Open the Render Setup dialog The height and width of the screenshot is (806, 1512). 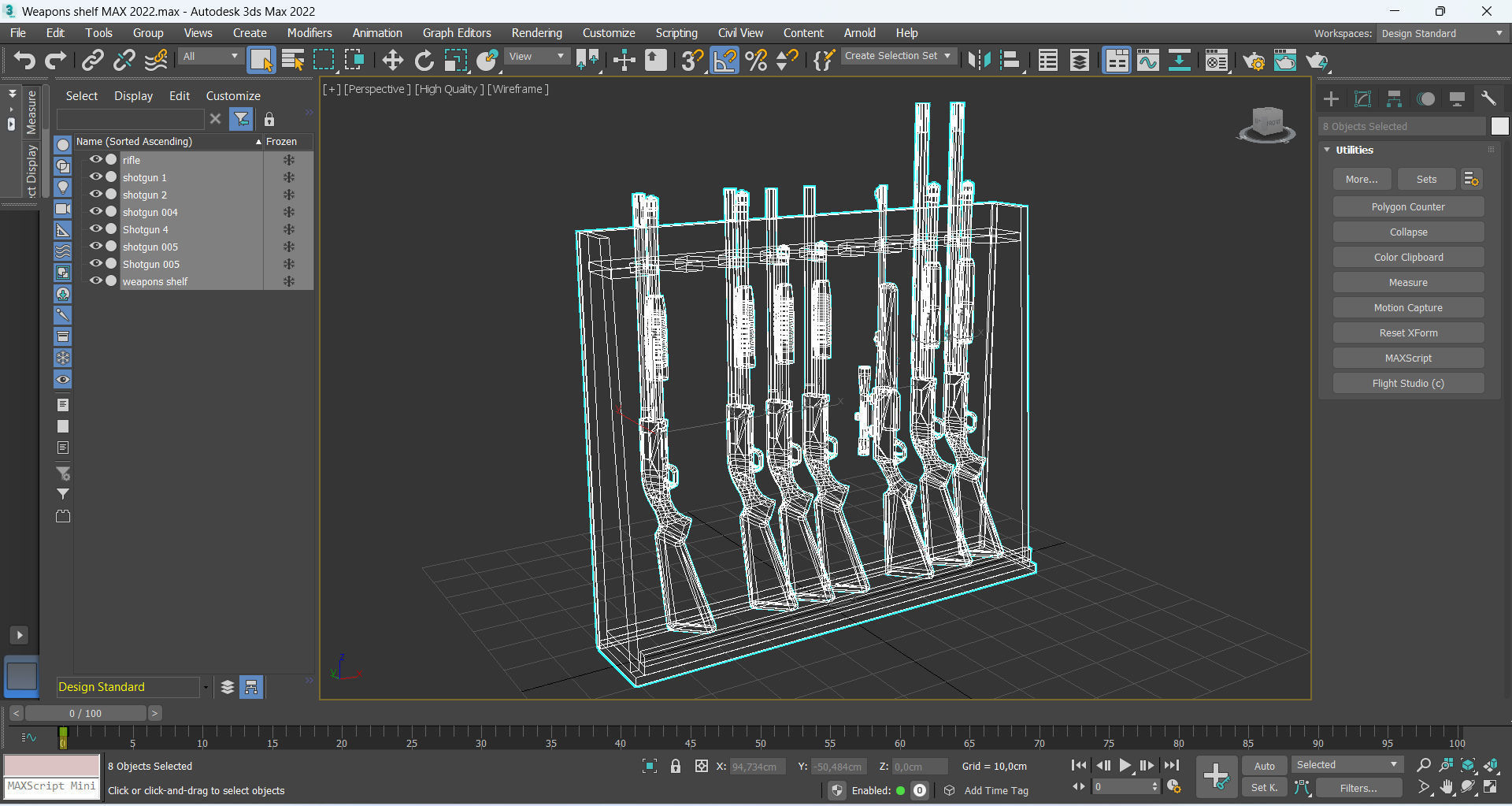(x=1254, y=61)
